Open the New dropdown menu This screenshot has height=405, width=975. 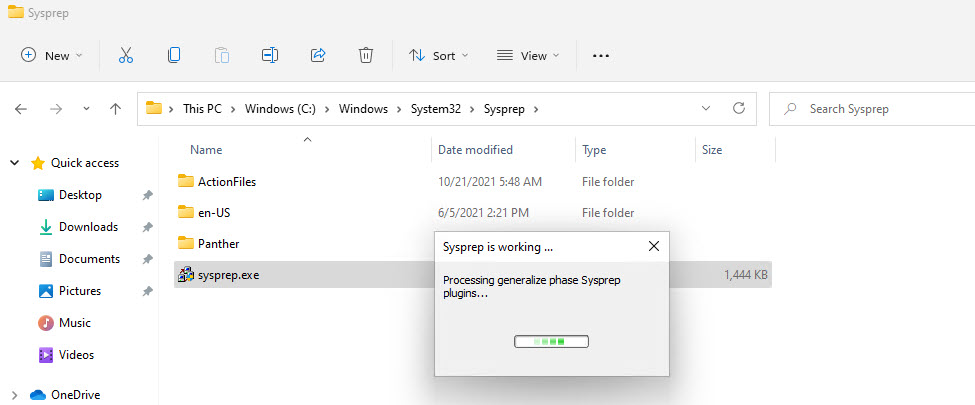(52, 55)
